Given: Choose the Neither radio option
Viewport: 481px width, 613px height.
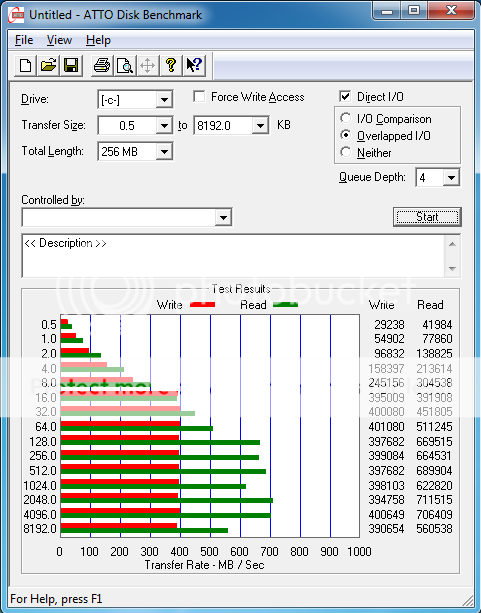Looking at the screenshot, I should (x=346, y=152).
